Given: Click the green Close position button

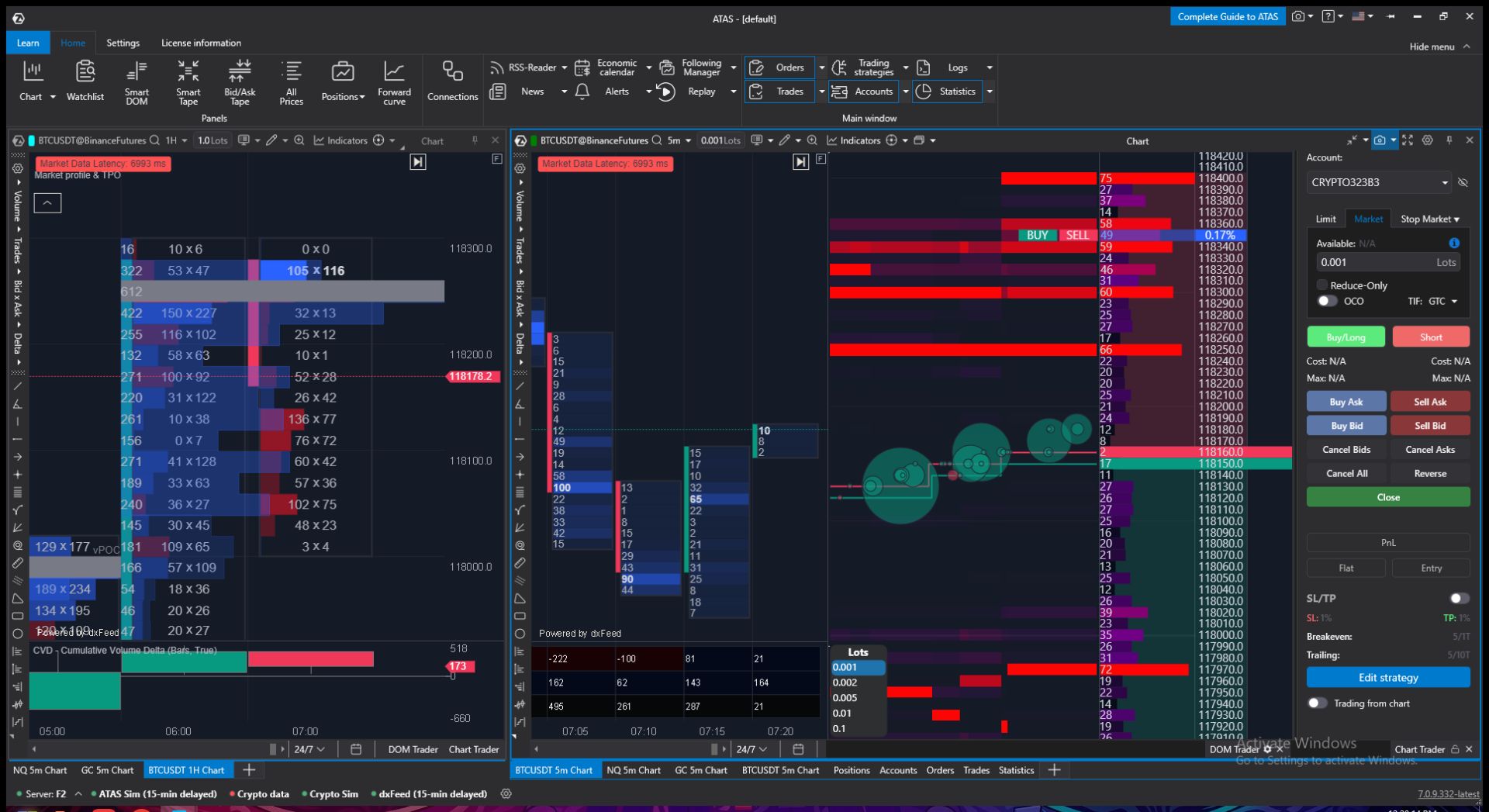Looking at the screenshot, I should click(1388, 497).
